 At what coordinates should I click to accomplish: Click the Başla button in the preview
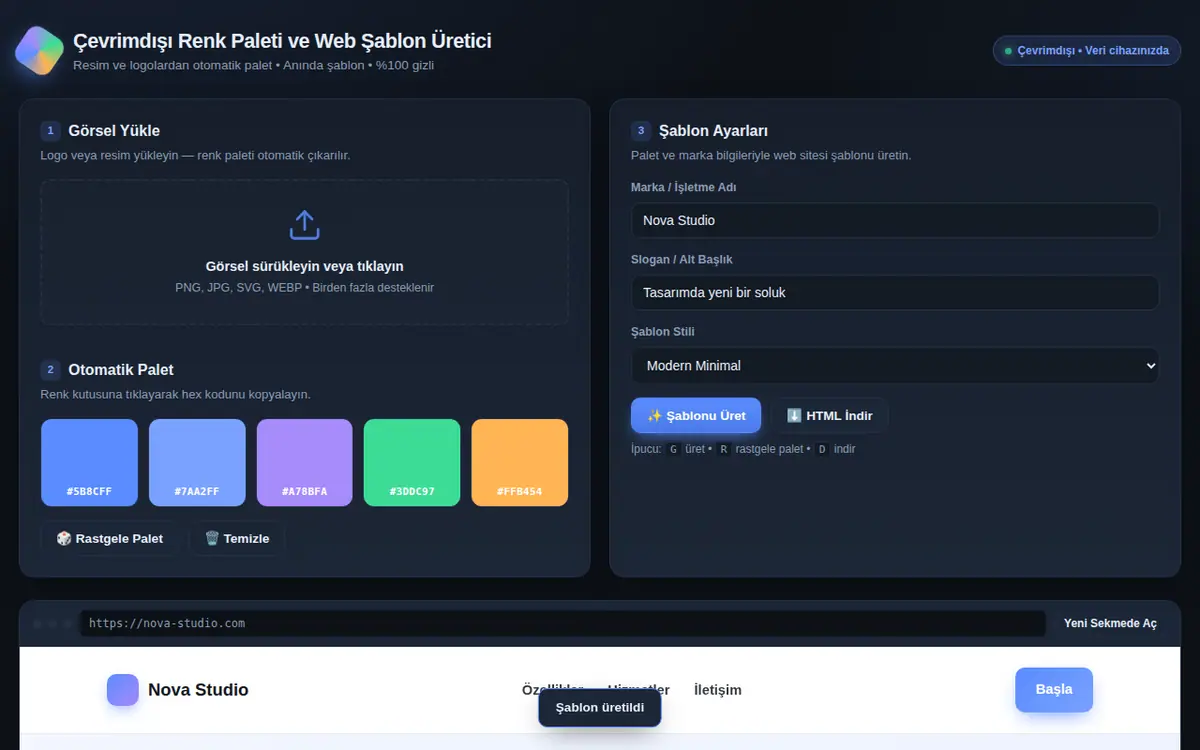coord(1054,689)
